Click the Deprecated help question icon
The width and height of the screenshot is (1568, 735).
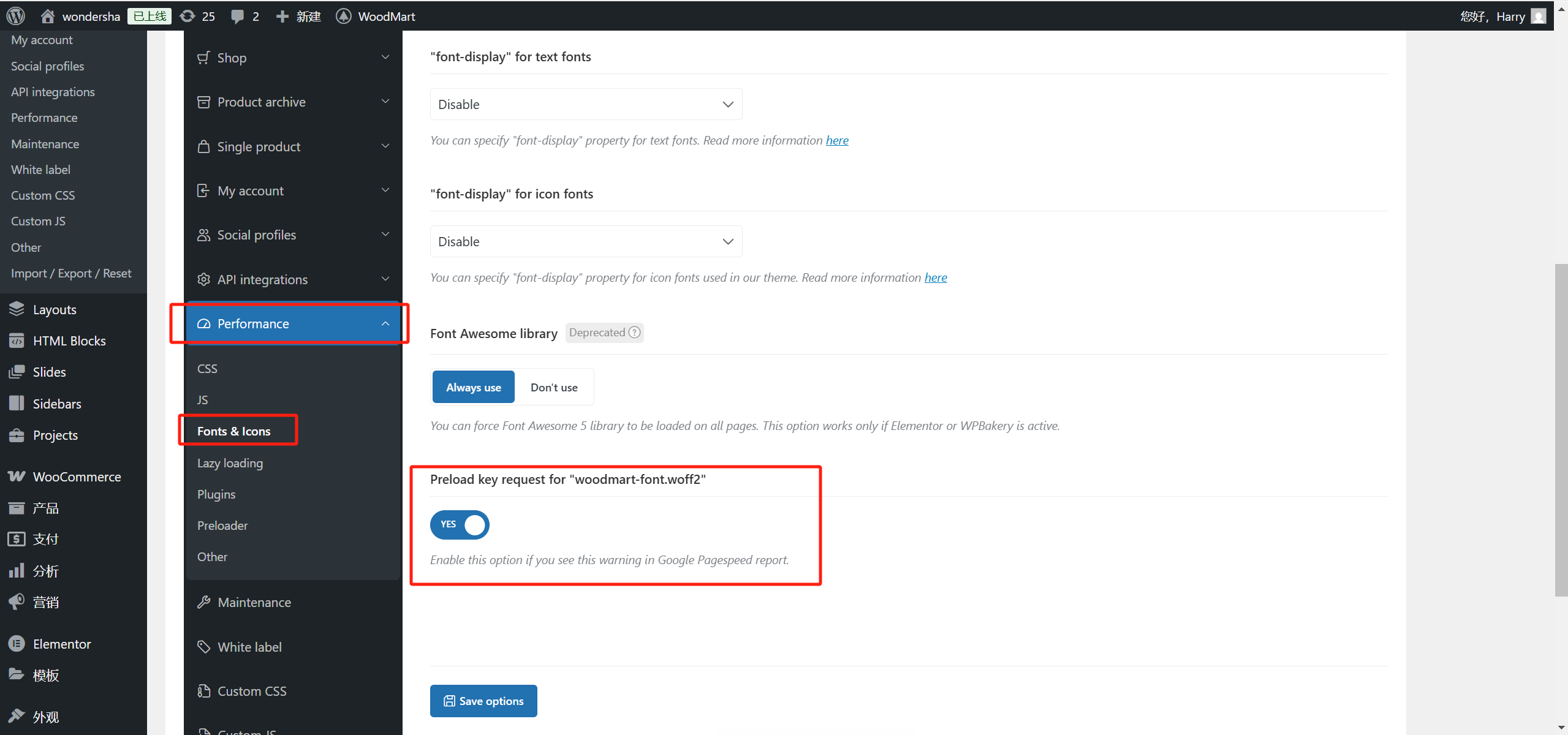tap(635, 333)
